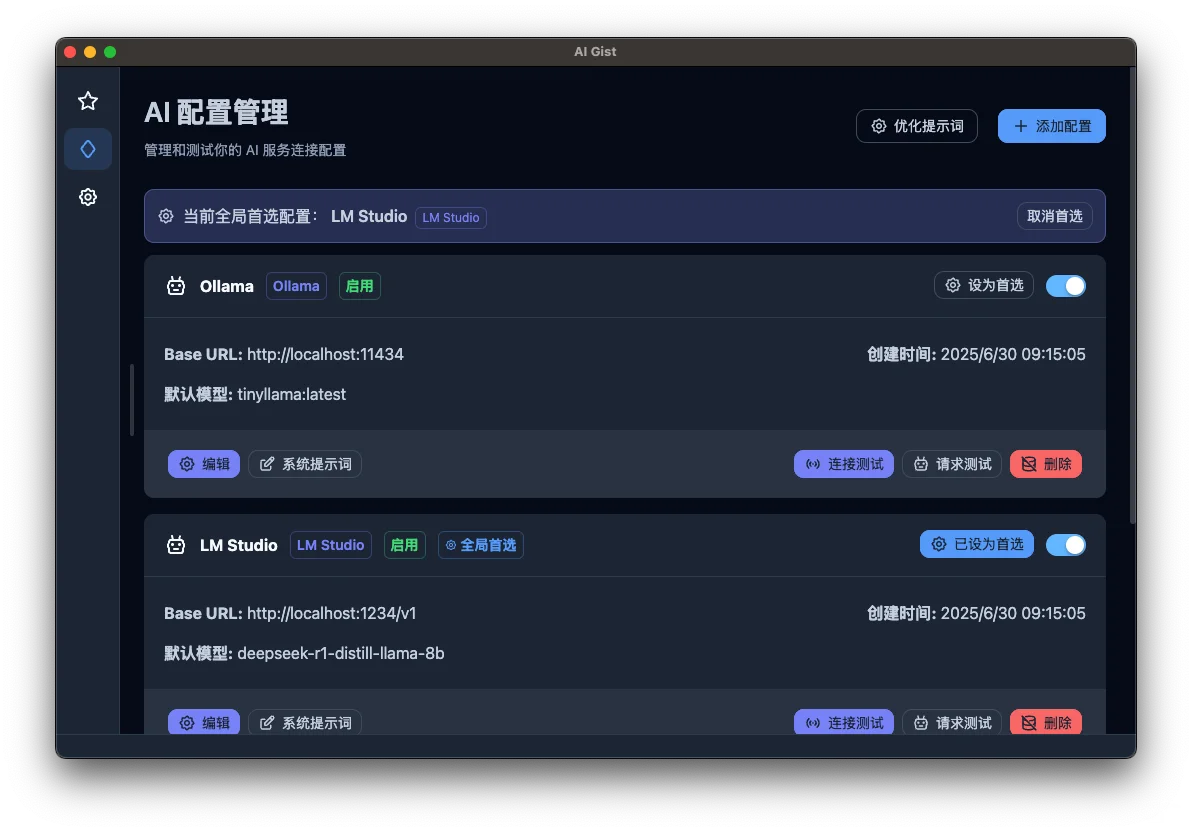Screen dimensions: 1192x832
Task: Open the AI config diamond icon in sidebar
Action: pos(88,148)
